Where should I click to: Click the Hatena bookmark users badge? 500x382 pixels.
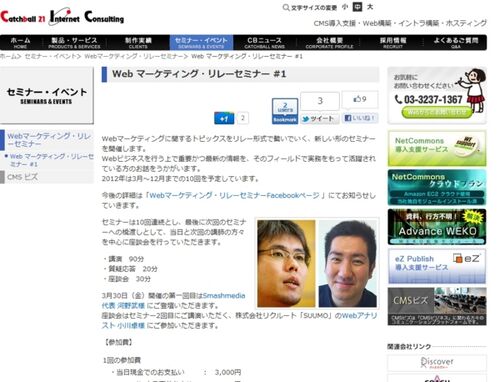pyautogui.click(x=285, y=111)
